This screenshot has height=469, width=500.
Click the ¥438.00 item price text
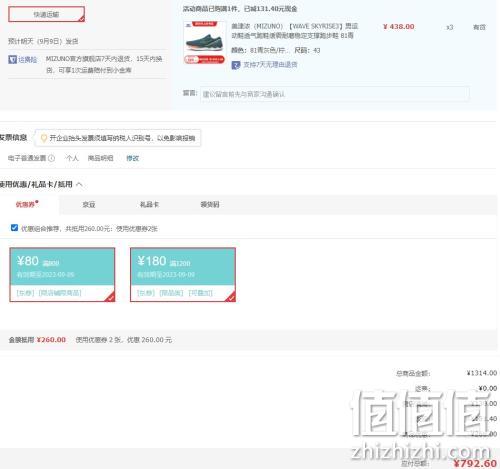399,27
